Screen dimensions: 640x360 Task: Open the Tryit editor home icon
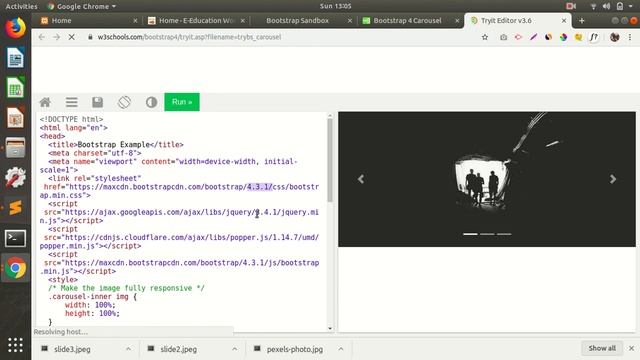[x=45, y=102]
